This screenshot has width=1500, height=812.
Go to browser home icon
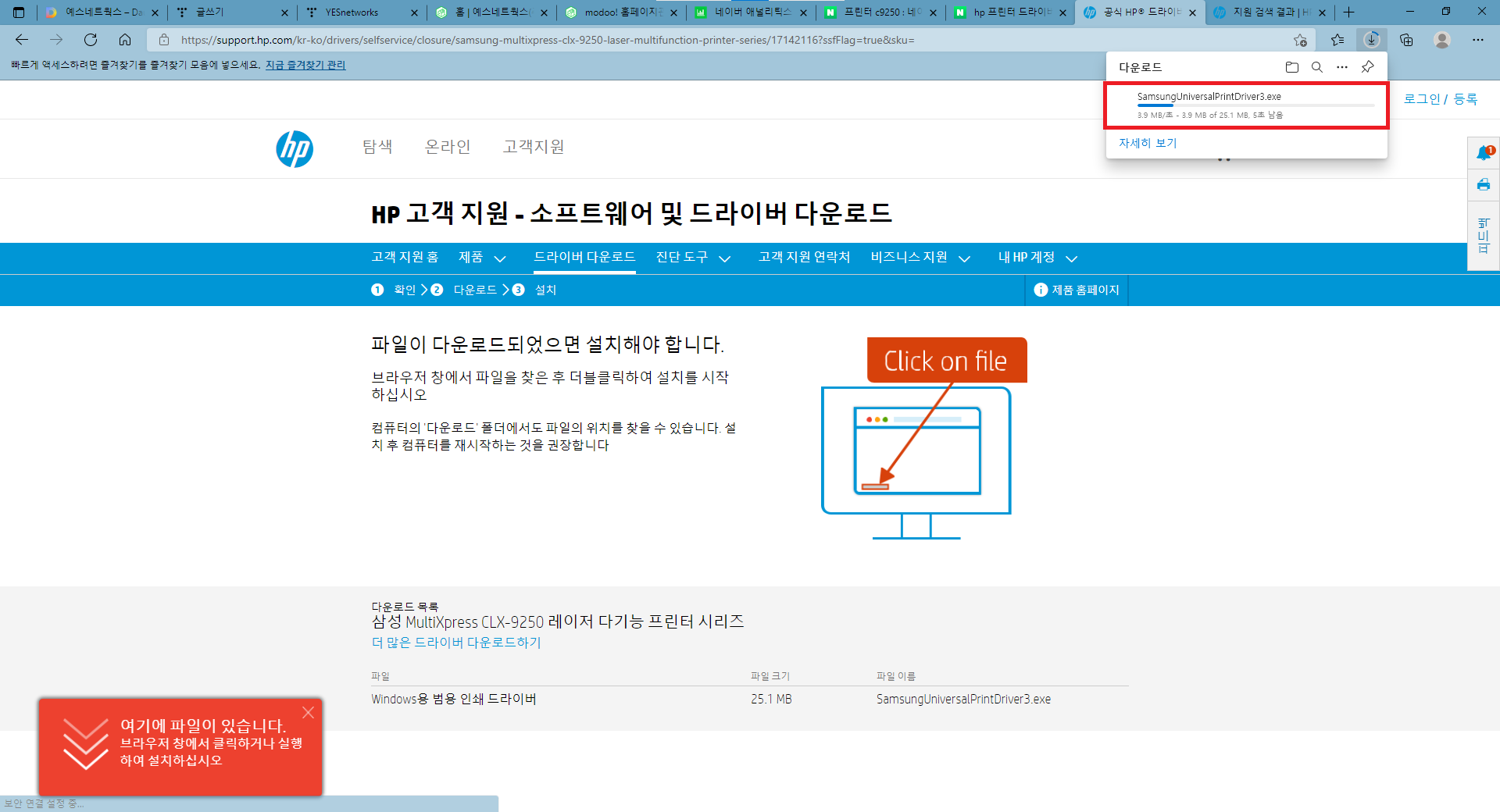click(x=125, y=40)
